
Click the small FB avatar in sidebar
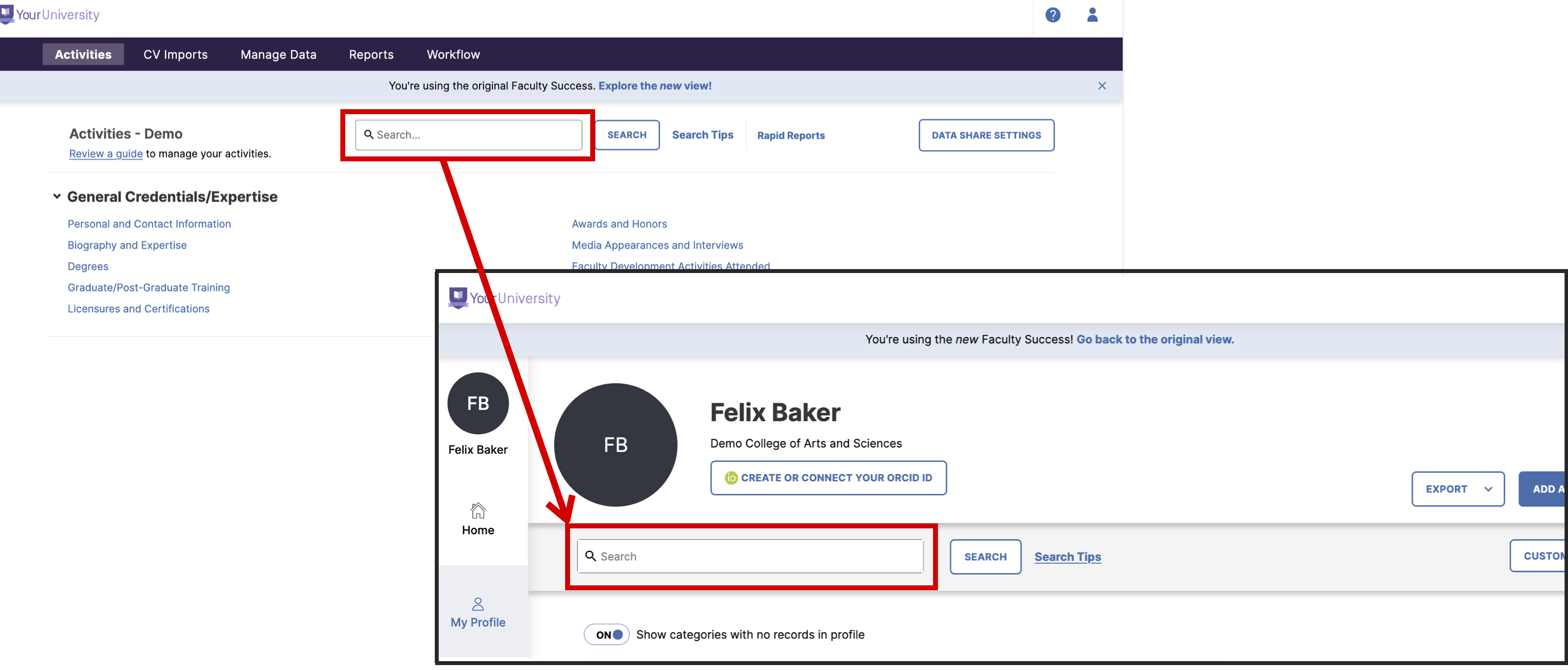[478, 403]
